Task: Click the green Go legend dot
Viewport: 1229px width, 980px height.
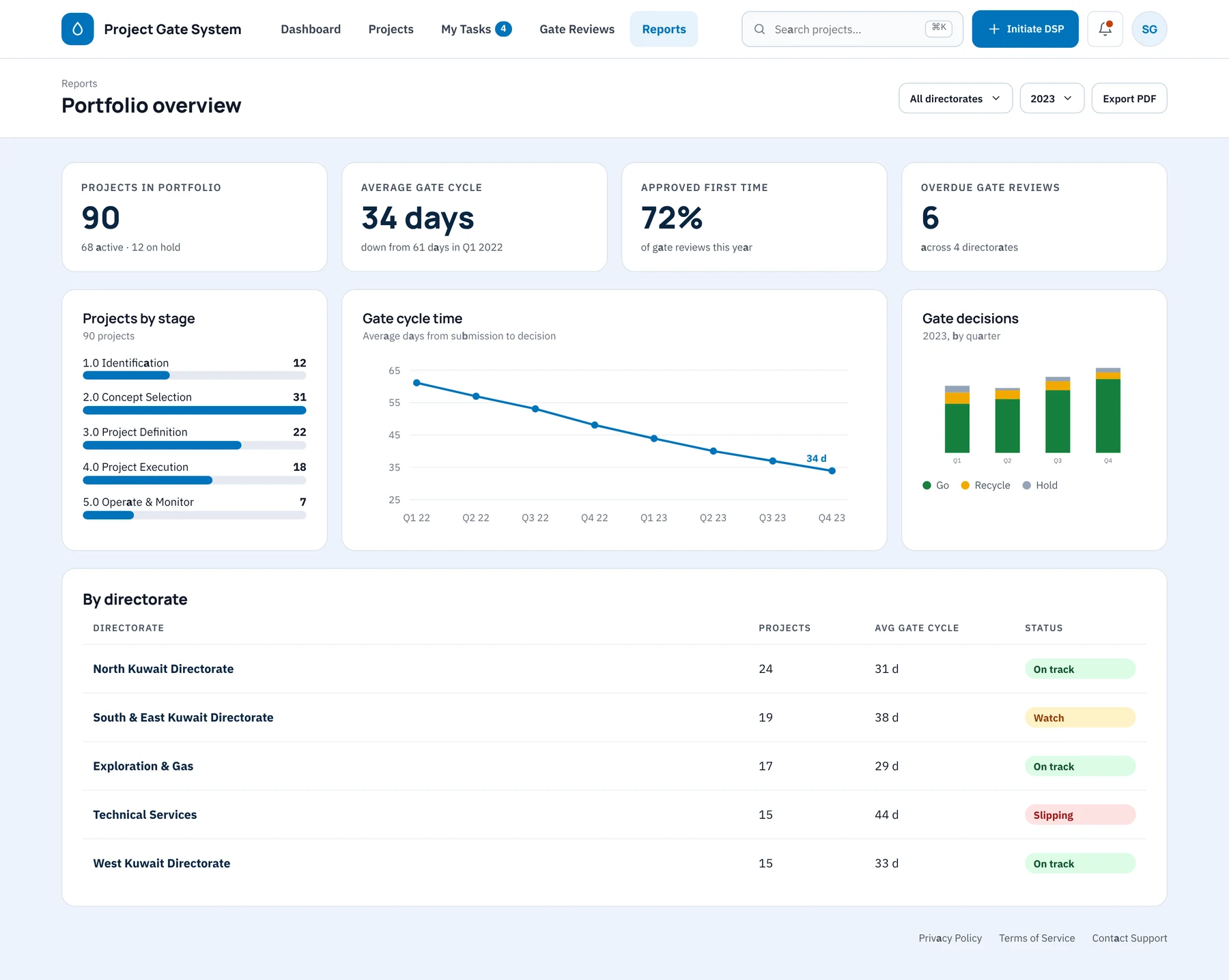Action: click(x=927, y=485)
